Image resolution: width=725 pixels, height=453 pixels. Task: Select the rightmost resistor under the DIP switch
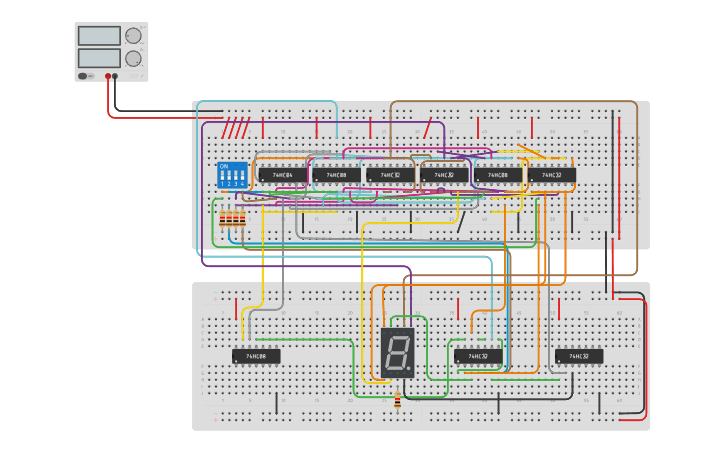pos(243,218)
